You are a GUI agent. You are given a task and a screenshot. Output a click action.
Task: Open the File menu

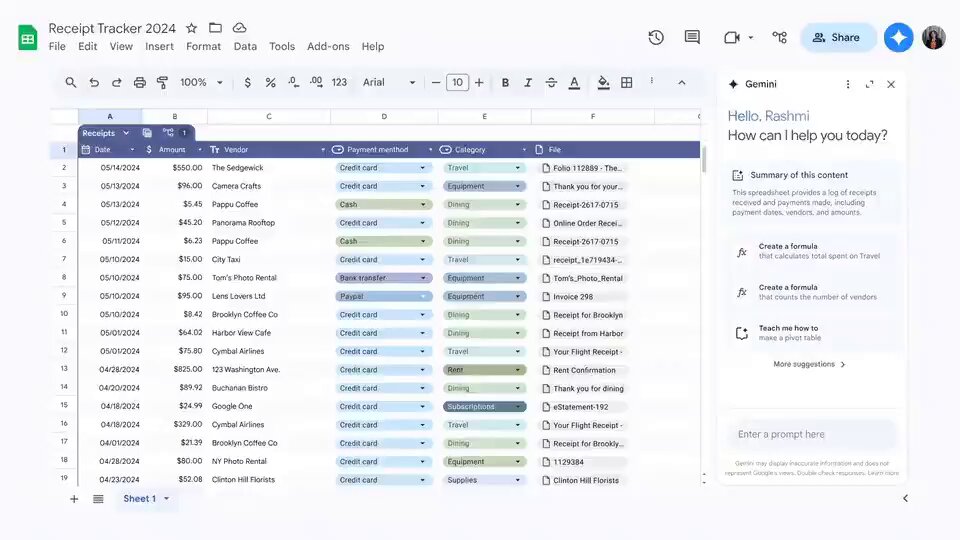point(57,47)
